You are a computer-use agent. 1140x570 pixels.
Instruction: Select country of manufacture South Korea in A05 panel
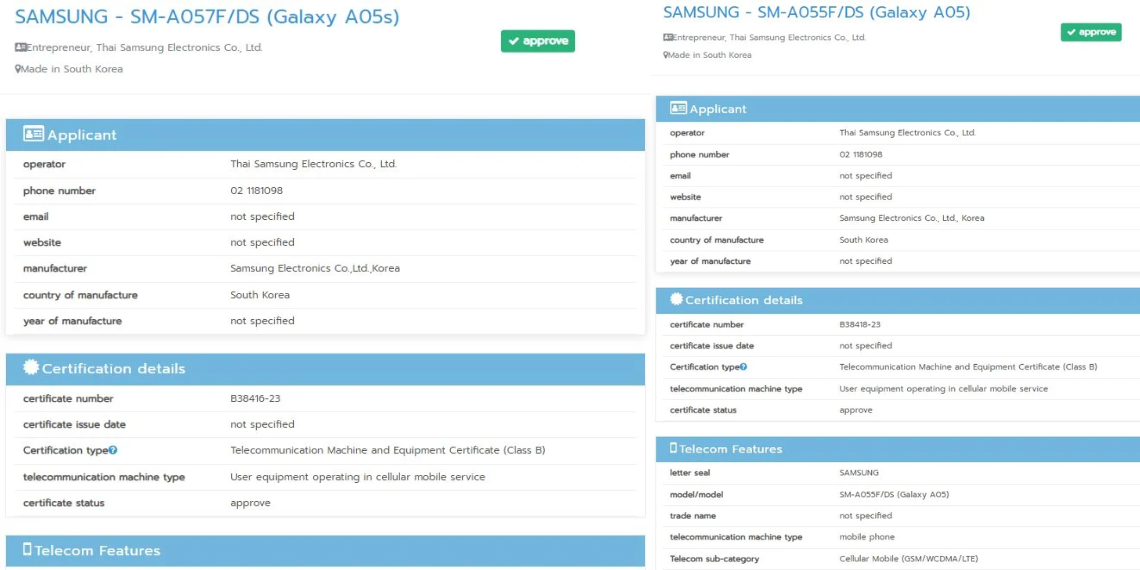(x=863, y=240)
